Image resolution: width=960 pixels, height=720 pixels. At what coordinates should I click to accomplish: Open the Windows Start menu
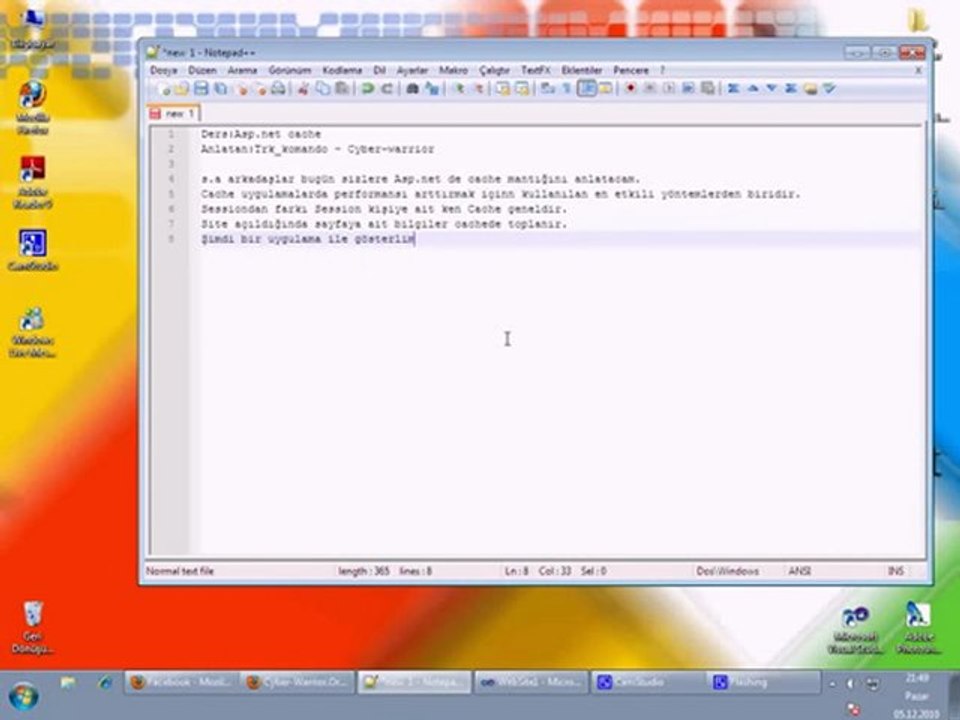tap(24, 696)
